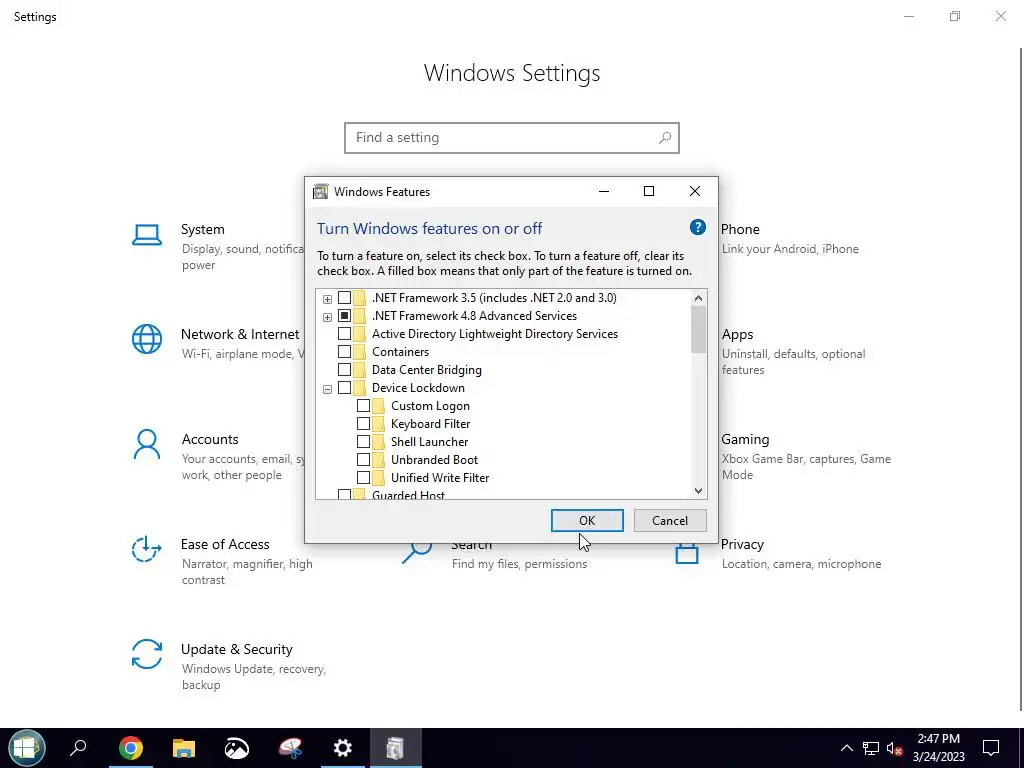Open Network & Internet globe icon
1024x768 pixels.
click(147, 339)
